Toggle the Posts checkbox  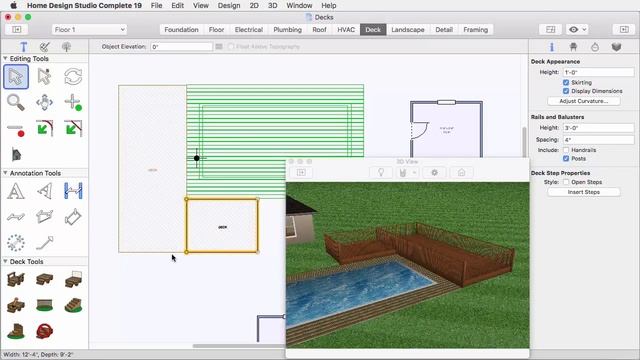(566, 158)
